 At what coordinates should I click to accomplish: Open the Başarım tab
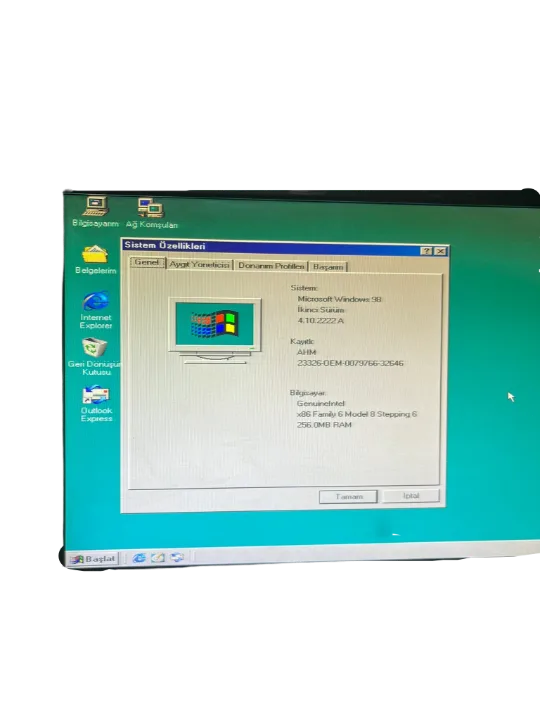click(328, 267)
